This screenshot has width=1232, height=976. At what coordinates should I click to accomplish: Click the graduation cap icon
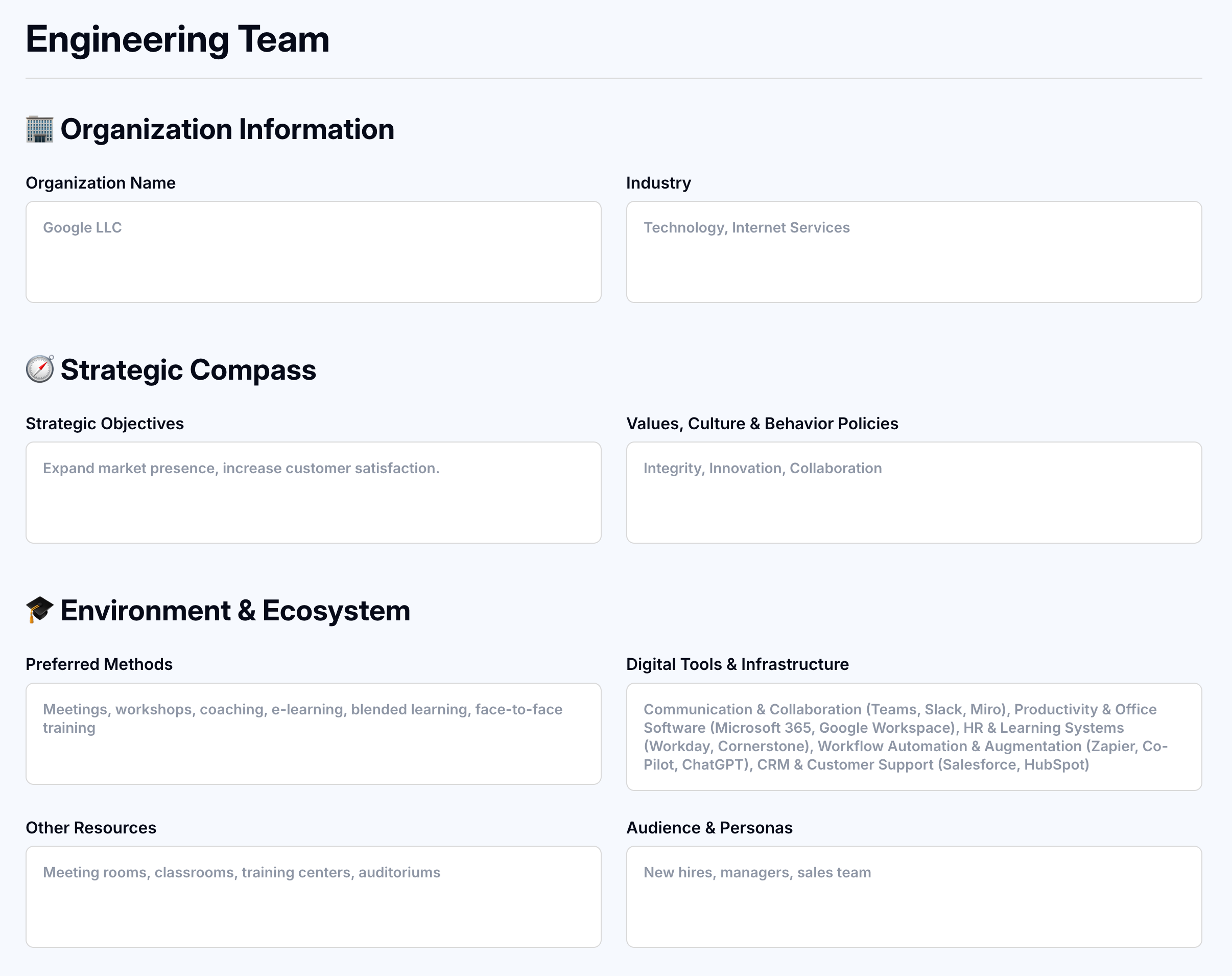pos(39,610)
